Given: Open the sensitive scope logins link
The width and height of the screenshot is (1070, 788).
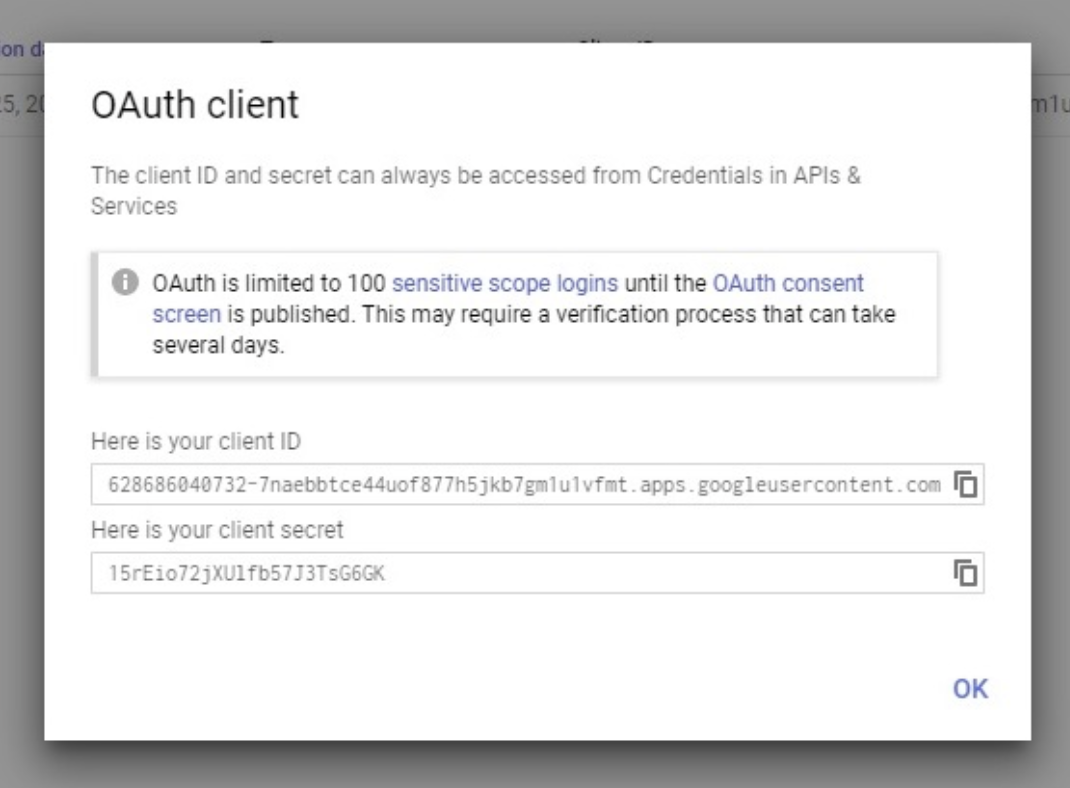Looking at the screenshot, I should pyautogui.click(x=504, y=283).
